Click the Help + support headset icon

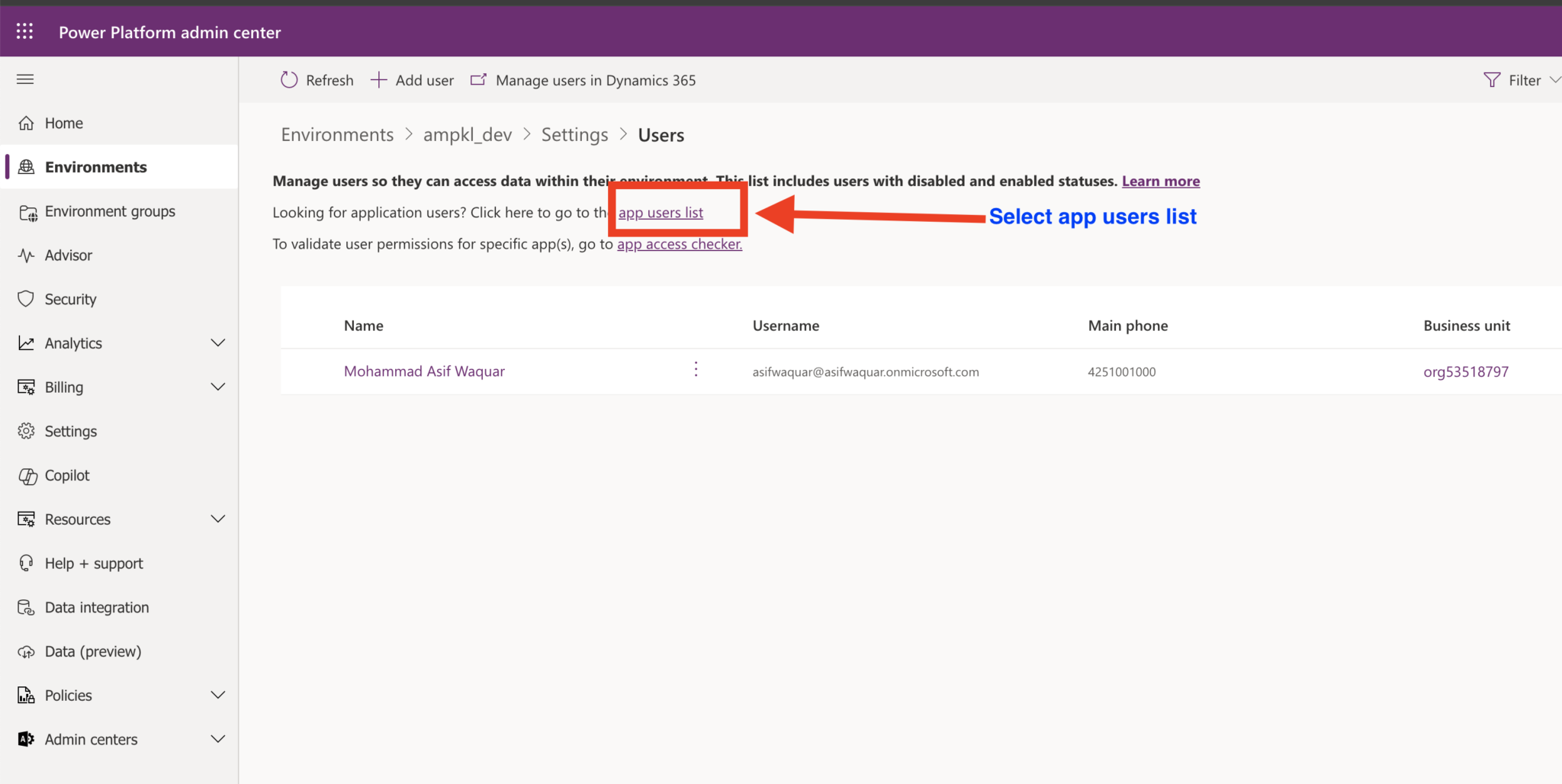26,563
